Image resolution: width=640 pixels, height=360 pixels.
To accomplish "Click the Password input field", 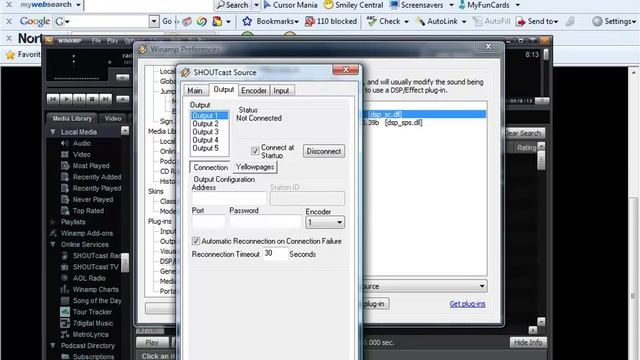I will [265, 221].
